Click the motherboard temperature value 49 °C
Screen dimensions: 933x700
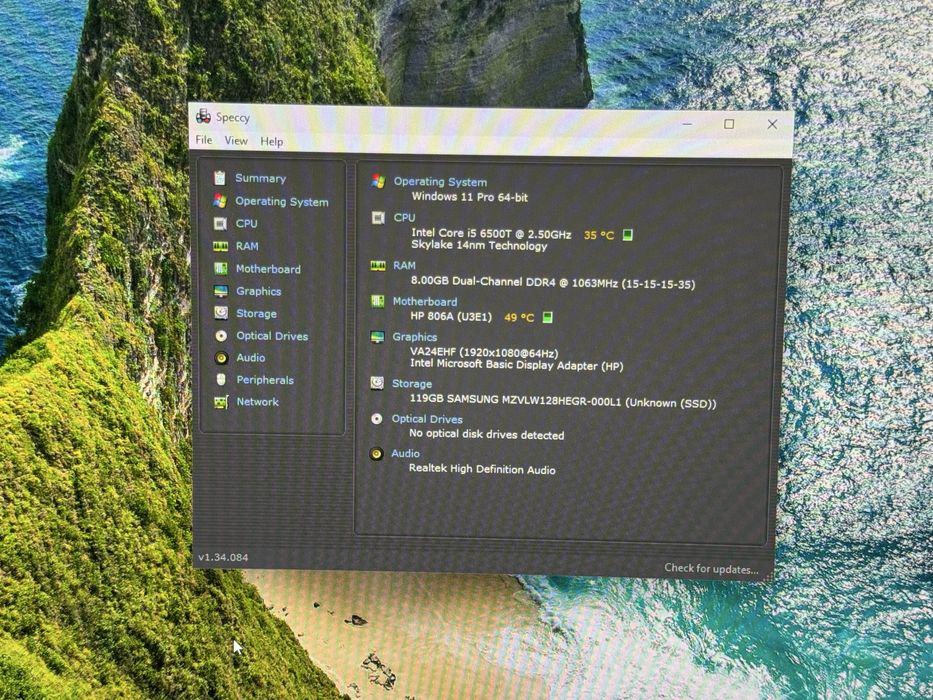coord(519,318)
